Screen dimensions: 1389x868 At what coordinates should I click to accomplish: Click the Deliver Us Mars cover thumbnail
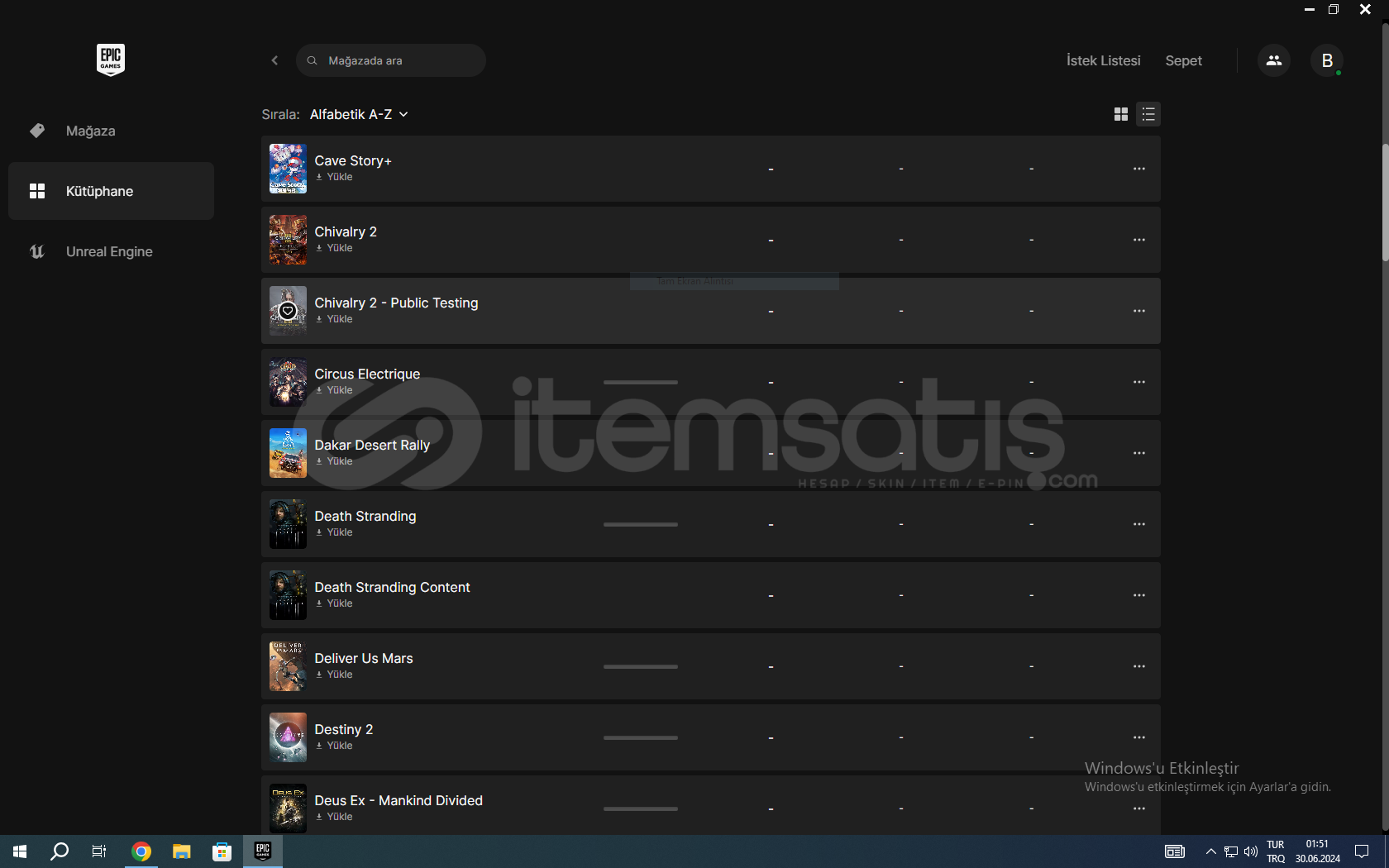[x=288, y=666]
